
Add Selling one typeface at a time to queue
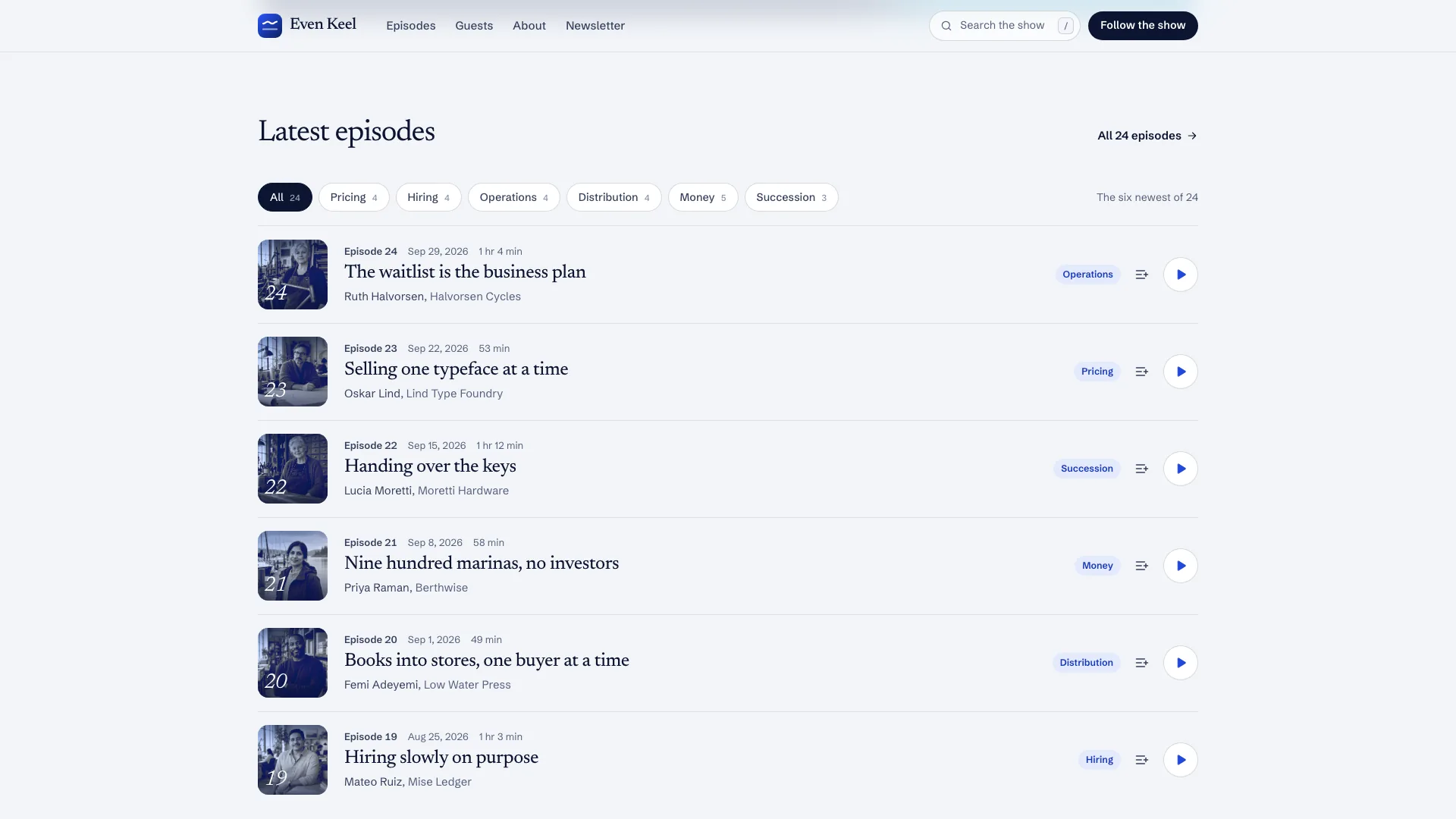1141,372
